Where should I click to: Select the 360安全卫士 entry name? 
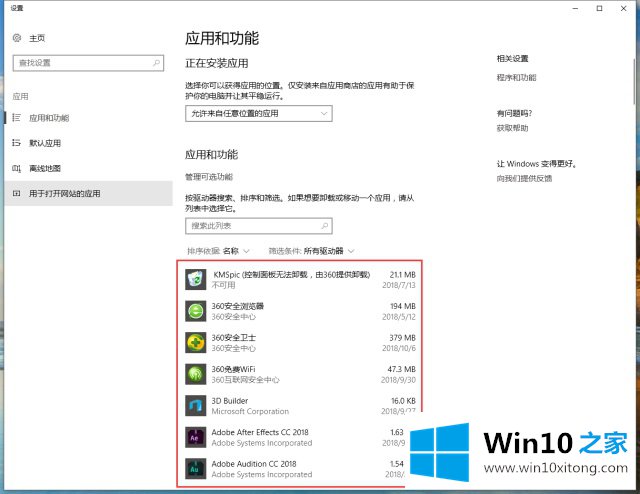click(233, 338)
